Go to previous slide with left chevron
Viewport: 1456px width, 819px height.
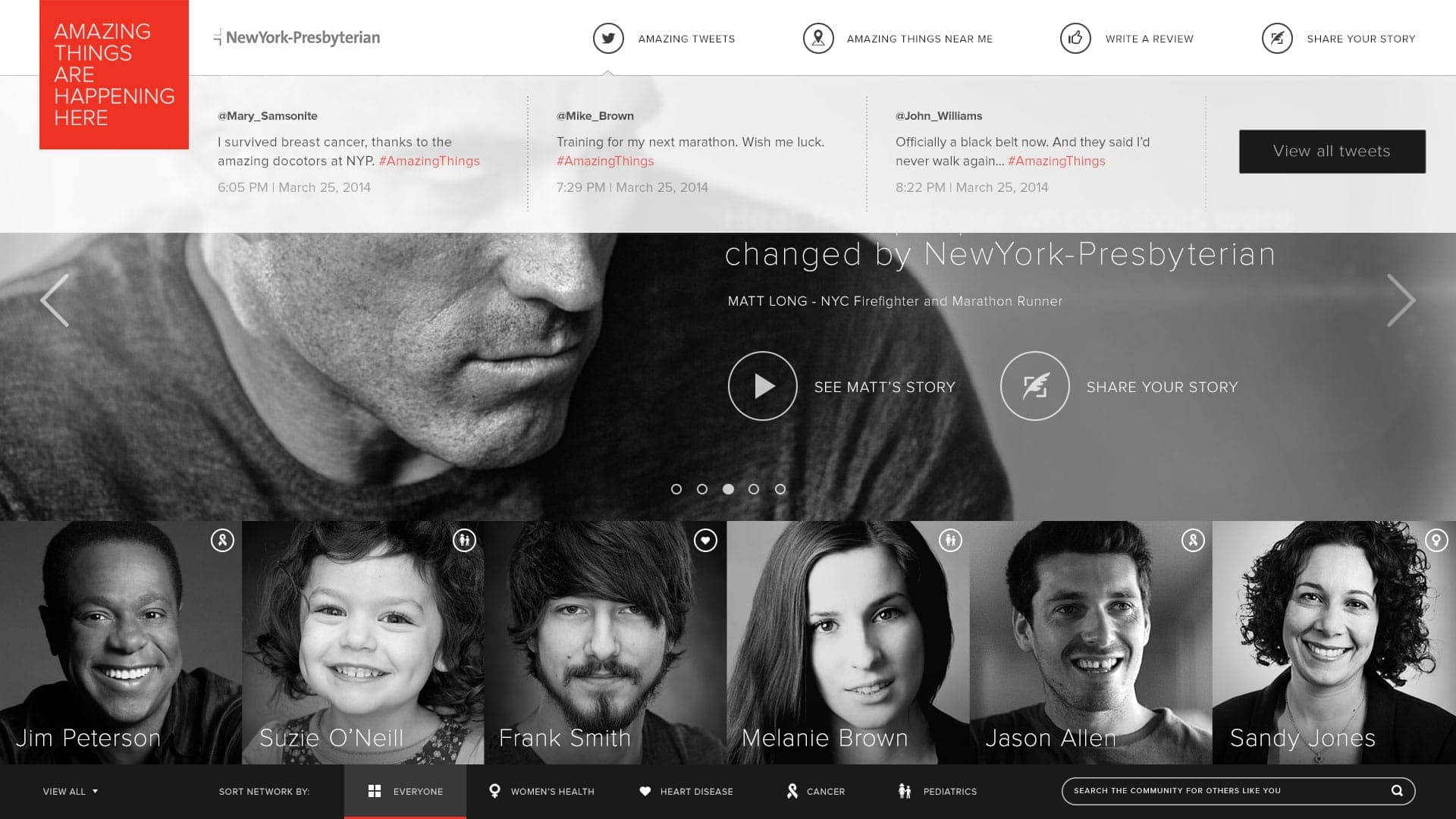[x=55, y=300]
